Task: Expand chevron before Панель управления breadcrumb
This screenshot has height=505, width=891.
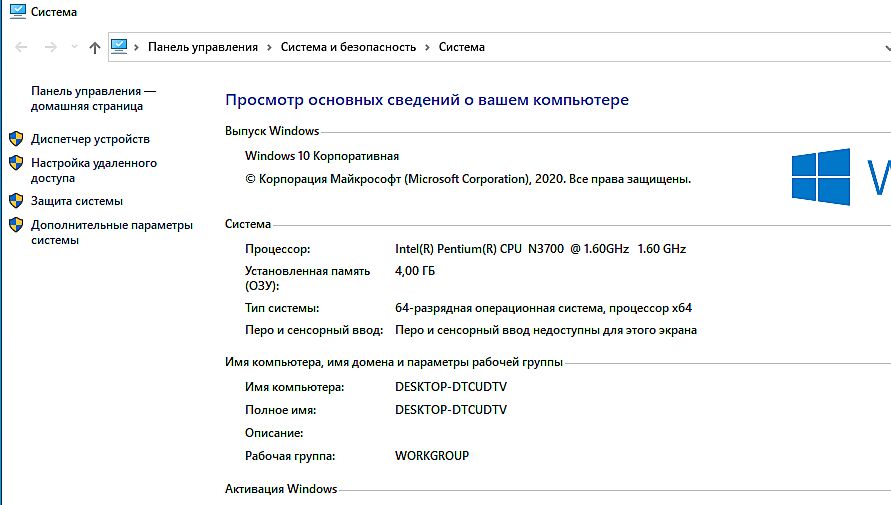Action: click(138, 47)
